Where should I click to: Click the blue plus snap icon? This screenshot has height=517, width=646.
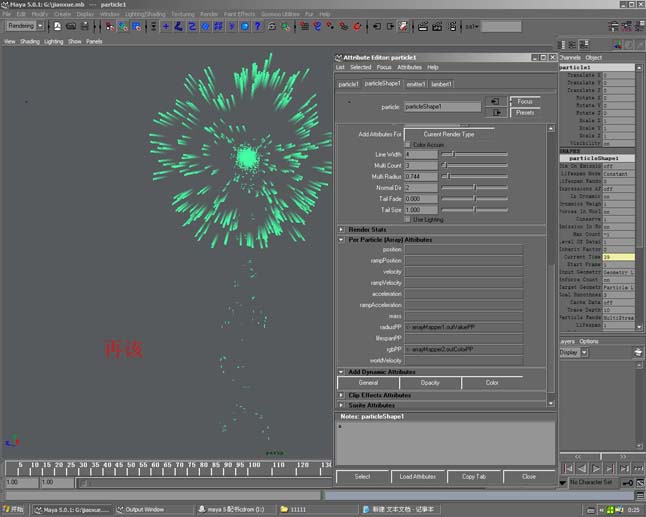point(166,27)
